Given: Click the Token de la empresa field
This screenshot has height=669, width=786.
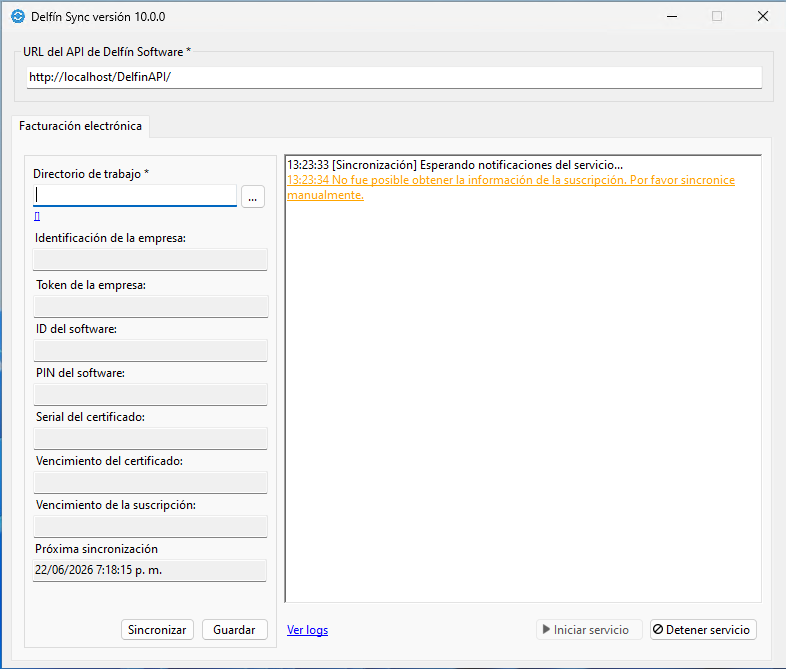Looking at the screenshot, I should (x=150, y=306).
